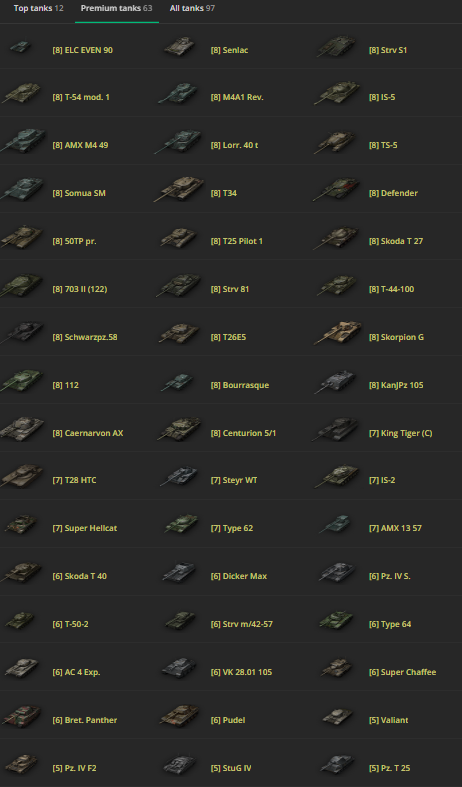This screenshot has width=462, height=787.
Task: Switch to the Top tanks tab
Action: coord(39,8)
